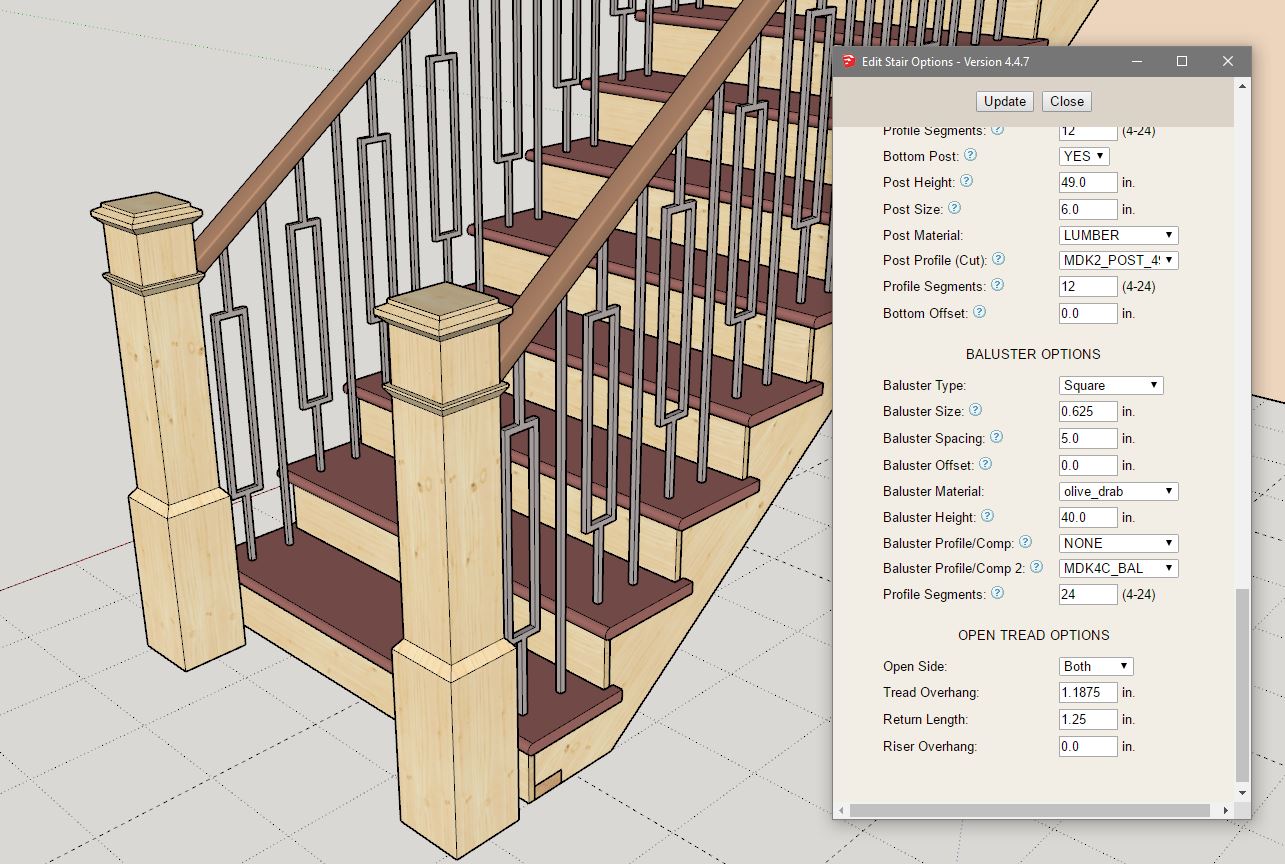1285x864 pixels.
Task: Open the Baluster Material olive_drab dropdown
Action: pos(1118,491)
